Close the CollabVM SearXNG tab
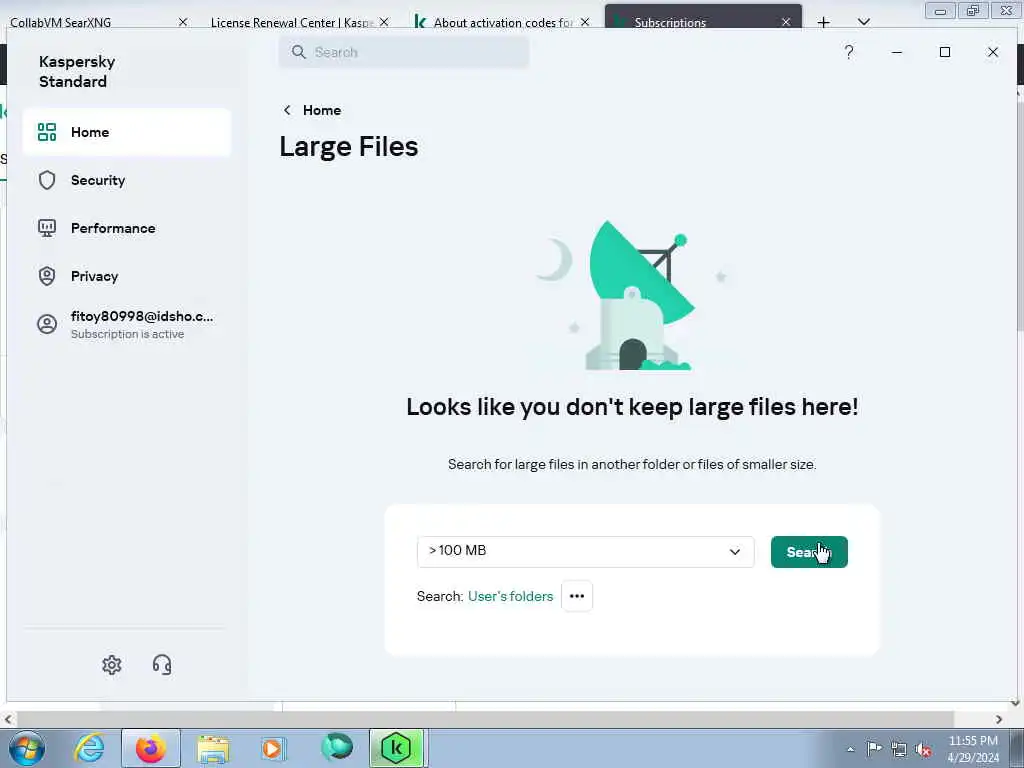This screenshot has width=1024, height=768. coord(183,22)
